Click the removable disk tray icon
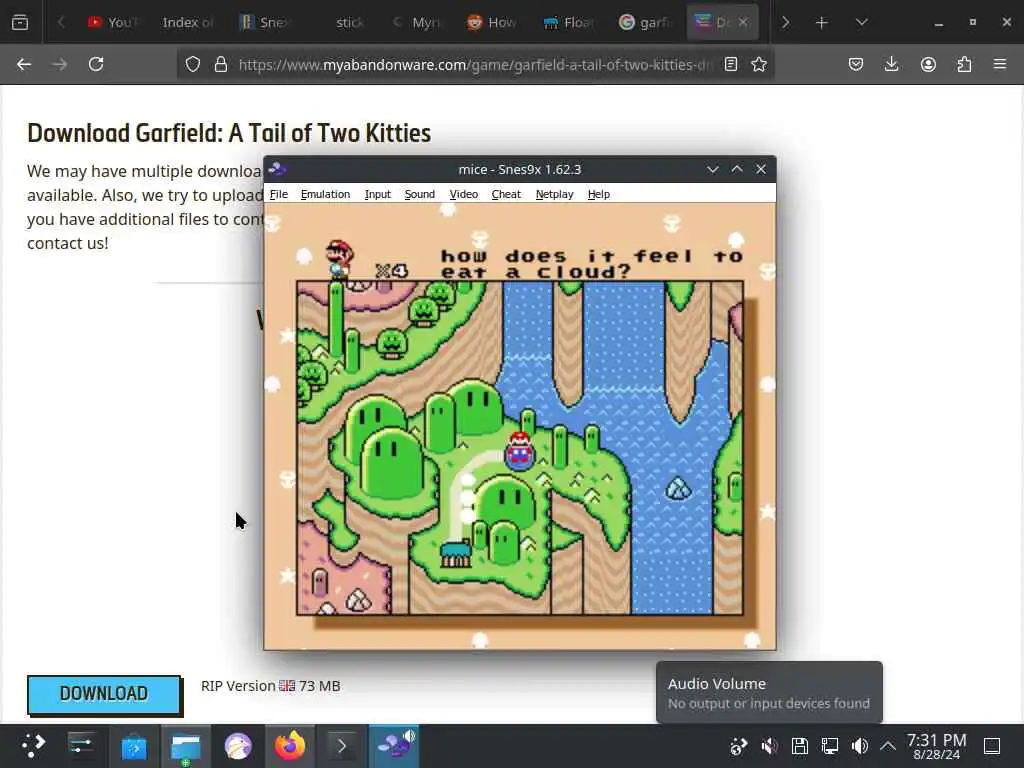This screenshot has width=1024, height=768. pyautogui.click(x=799, y=746)
